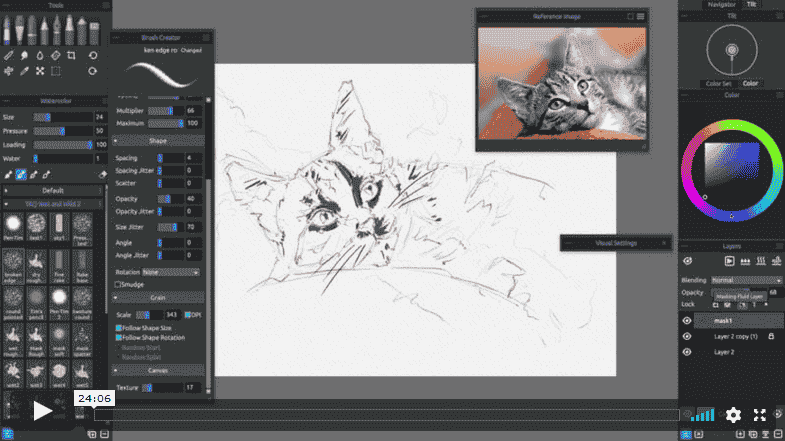The width and height of the screenshot is (785, 441).
Task: Choose the marker brush in tool row
Action: [69, 30]
